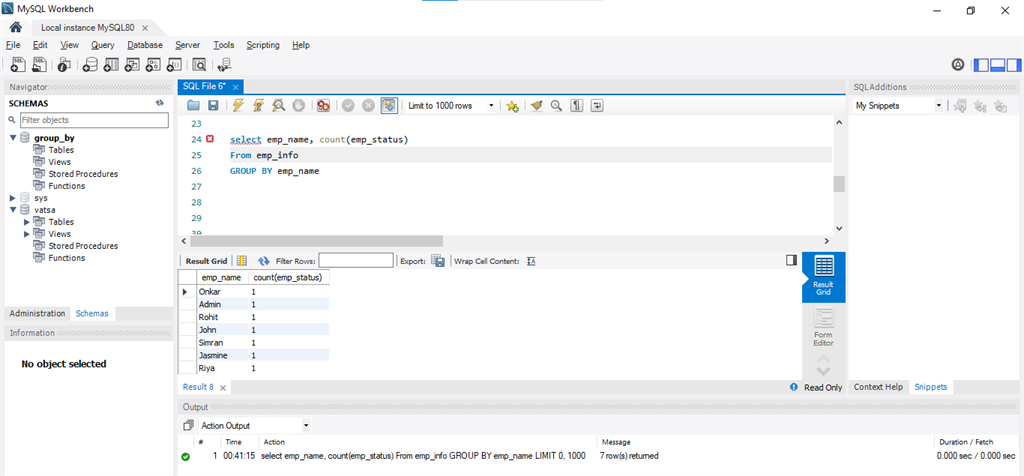
Task: Close the Result 8 tab
Action: (223, 387)
